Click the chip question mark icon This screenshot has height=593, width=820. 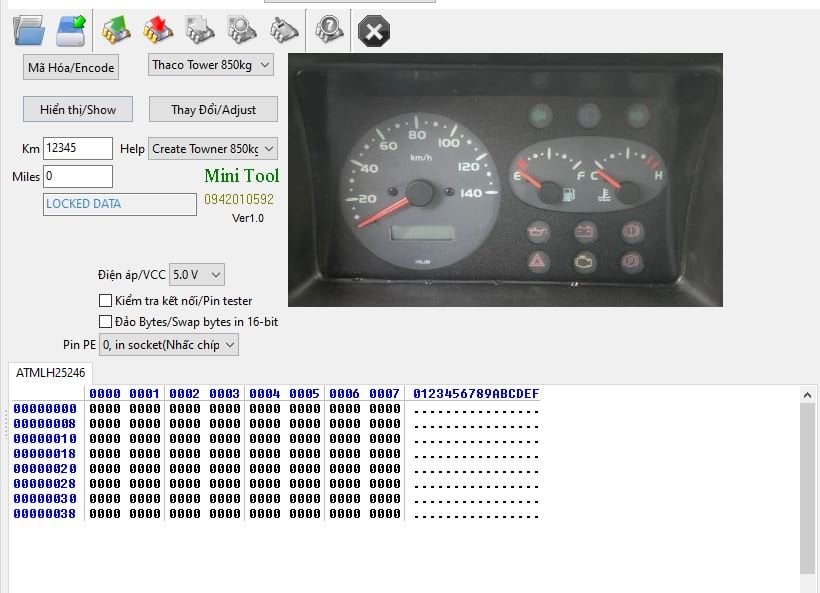[329, 29]
